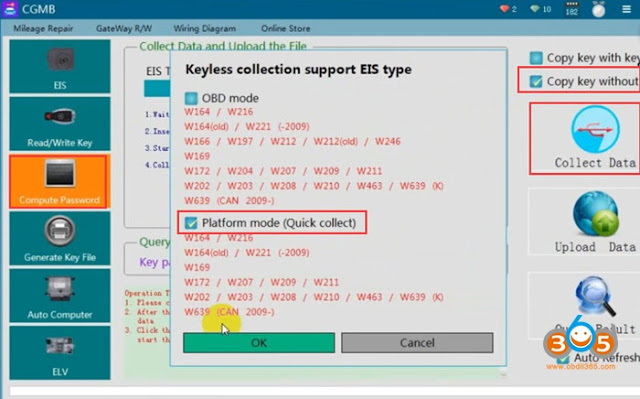
Task: Click the W172 / W204 / W207 line under OBD mode
Action: 283,171
